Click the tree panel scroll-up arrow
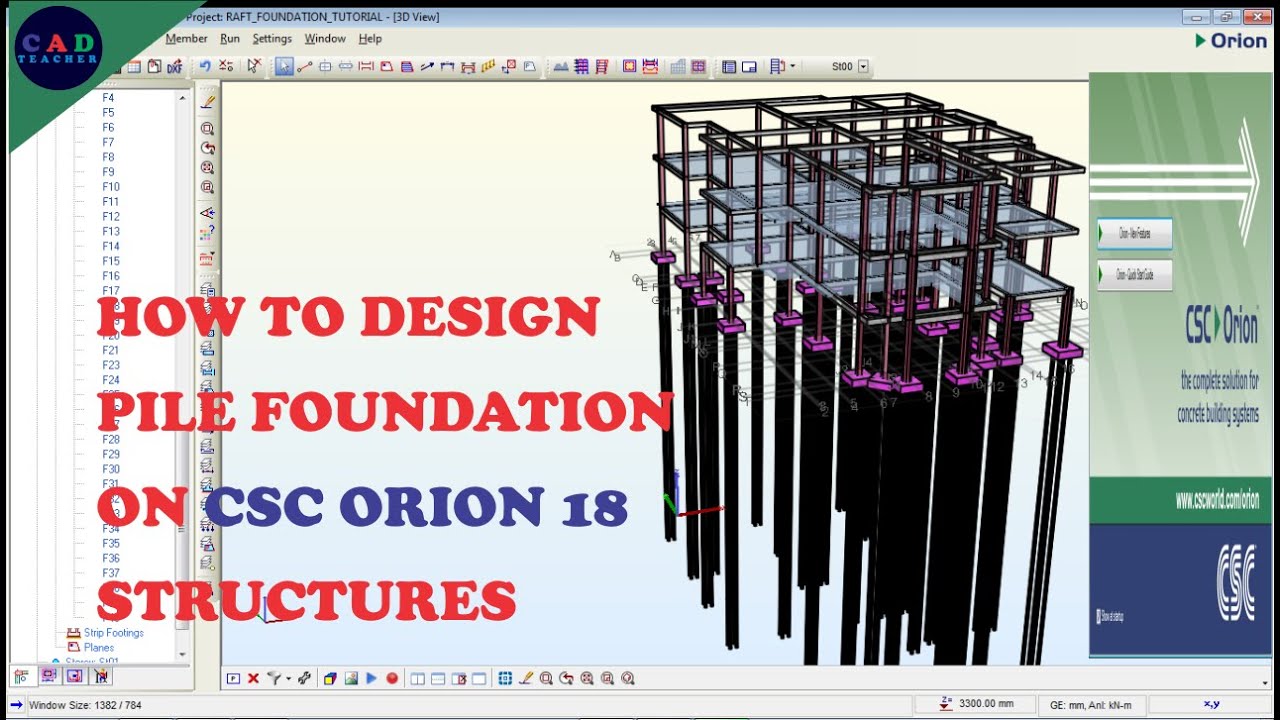The image size is (1280, 720). [182, 97]
